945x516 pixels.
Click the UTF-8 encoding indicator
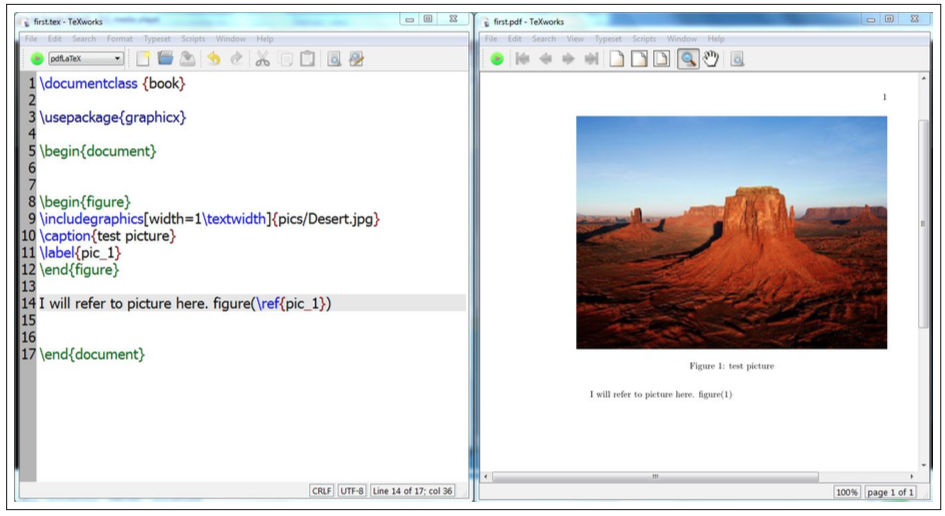click(x=351, y=491)
